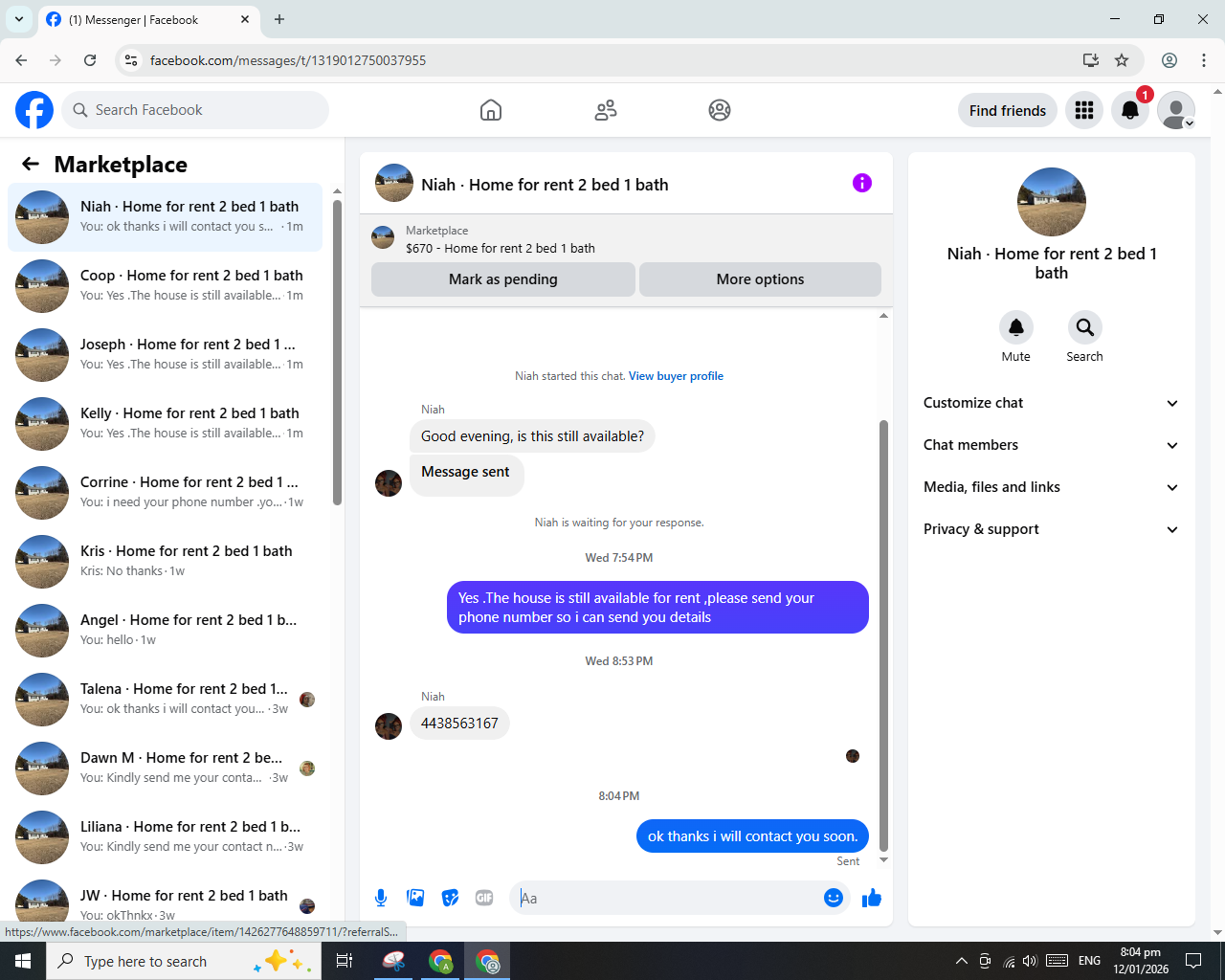Image resolution: width=1225 pixels, height=980 pixels.
Task: Open Liliana conversation in list
Action: (x=165, y=837)
